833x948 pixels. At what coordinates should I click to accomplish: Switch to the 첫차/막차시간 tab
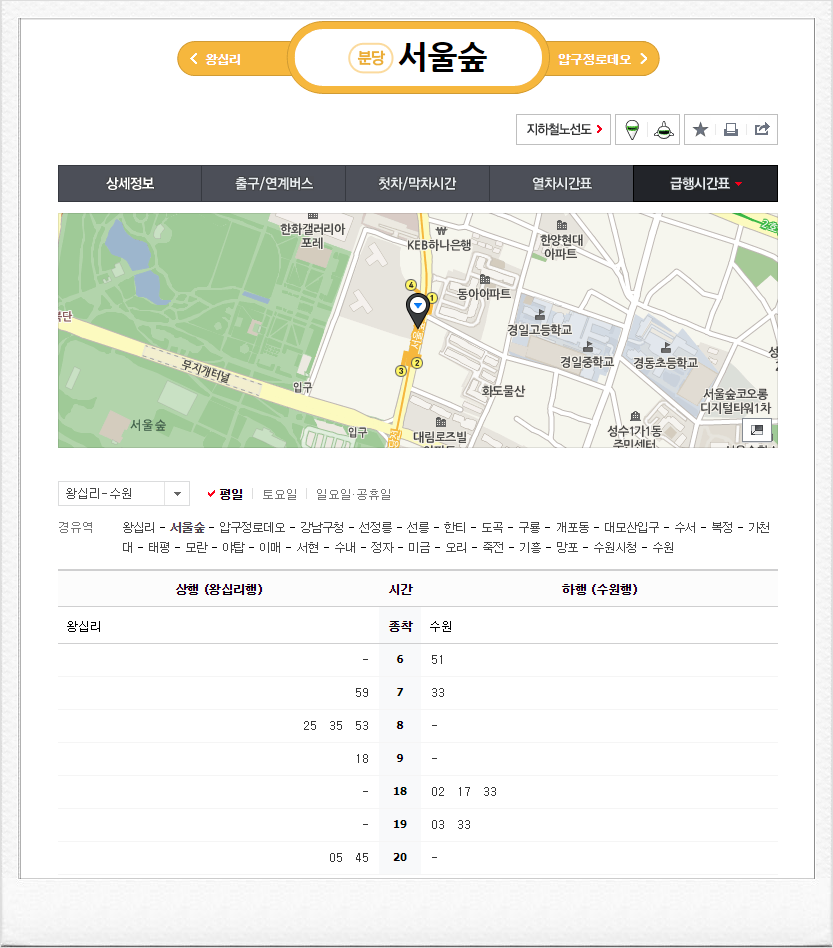[x=417, y=183]
